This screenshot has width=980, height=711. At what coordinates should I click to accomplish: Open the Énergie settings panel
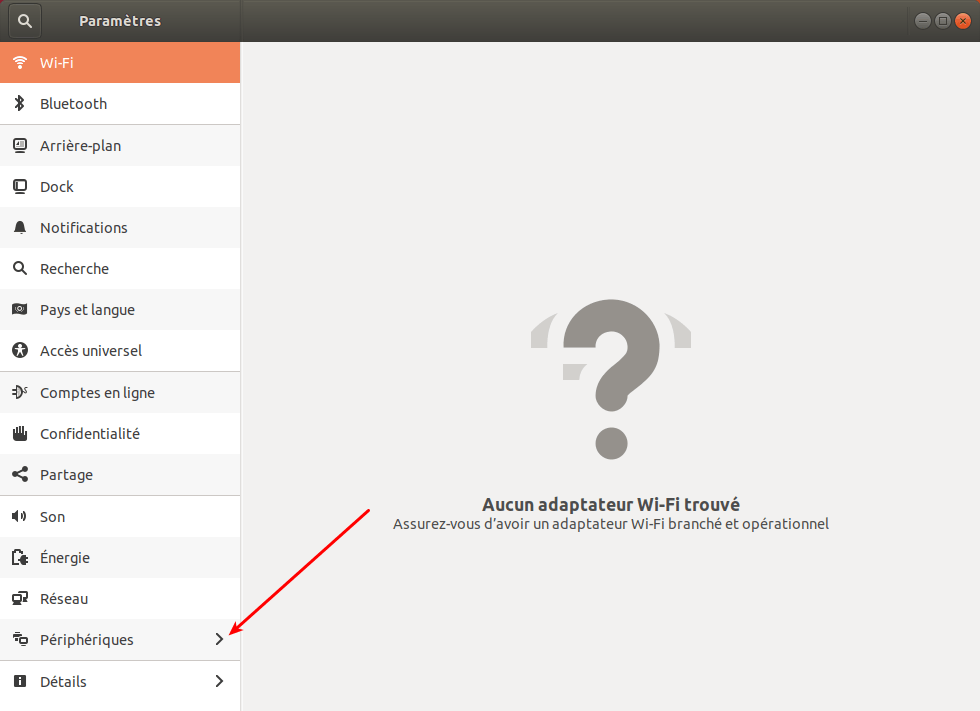(x=65, y=558)
